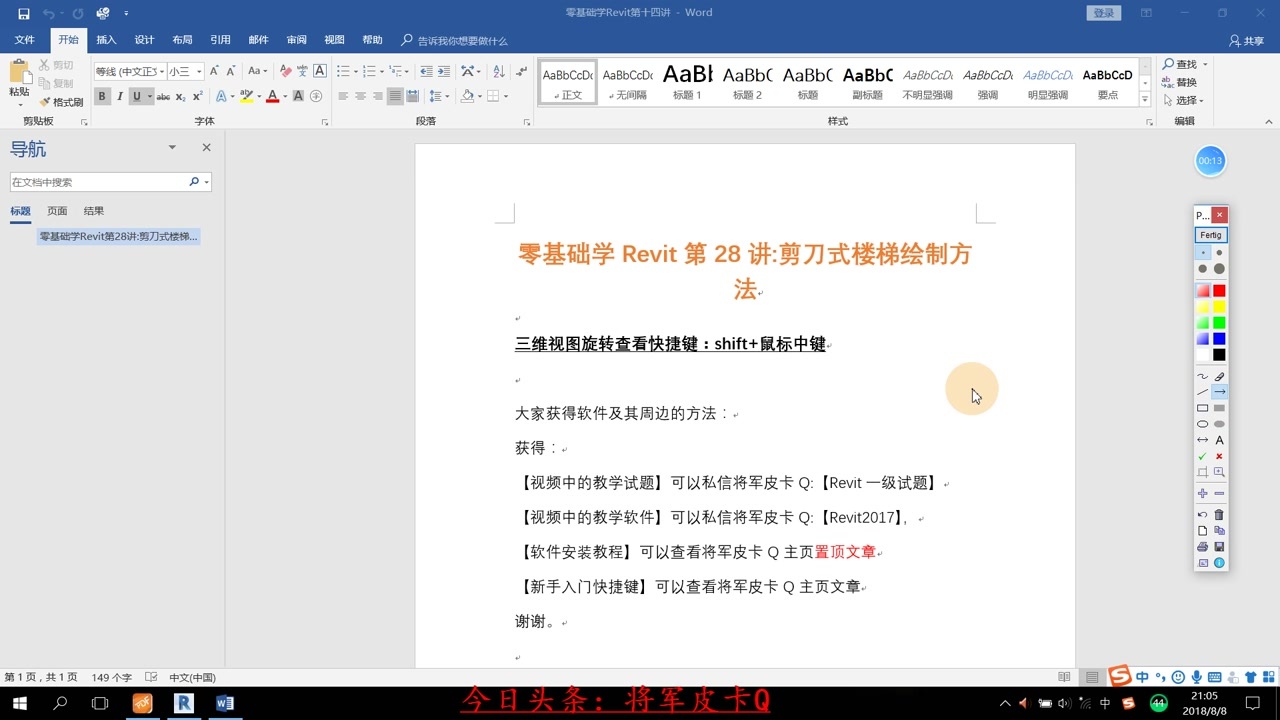Switch to the 插入 (Insert) tab
Screen dimensions: 1280x720
pyautogui.click(x=106, y=40)
